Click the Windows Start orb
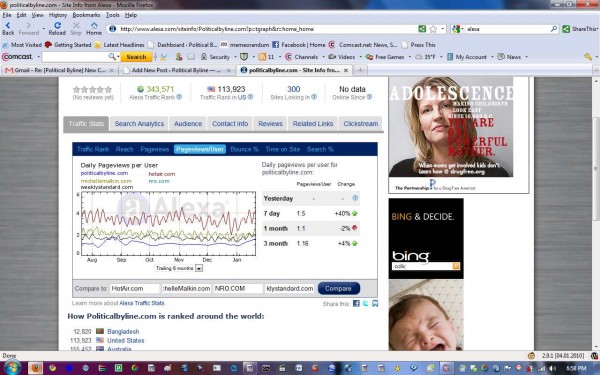600x375 pixels. 12,368
